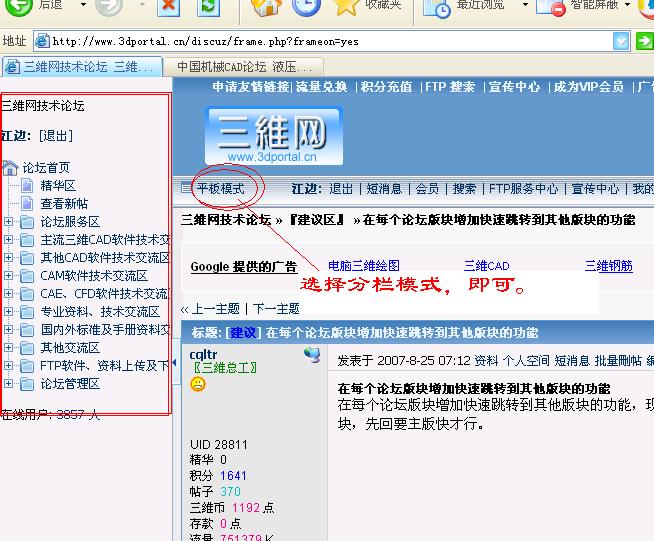Click the 三维网 logo banner

275,136
